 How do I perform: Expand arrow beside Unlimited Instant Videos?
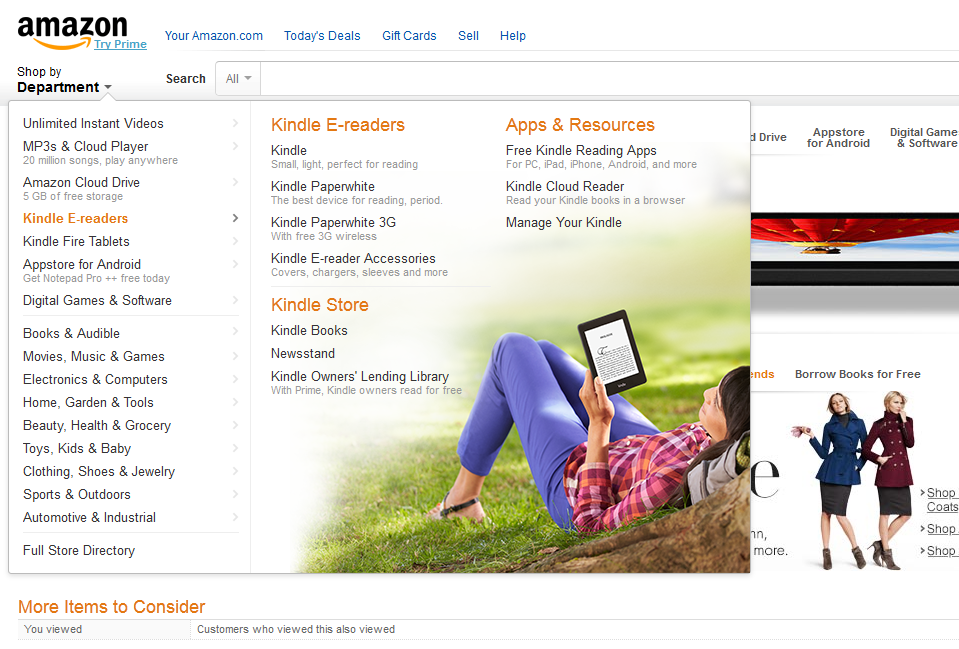tap(235, 124)
